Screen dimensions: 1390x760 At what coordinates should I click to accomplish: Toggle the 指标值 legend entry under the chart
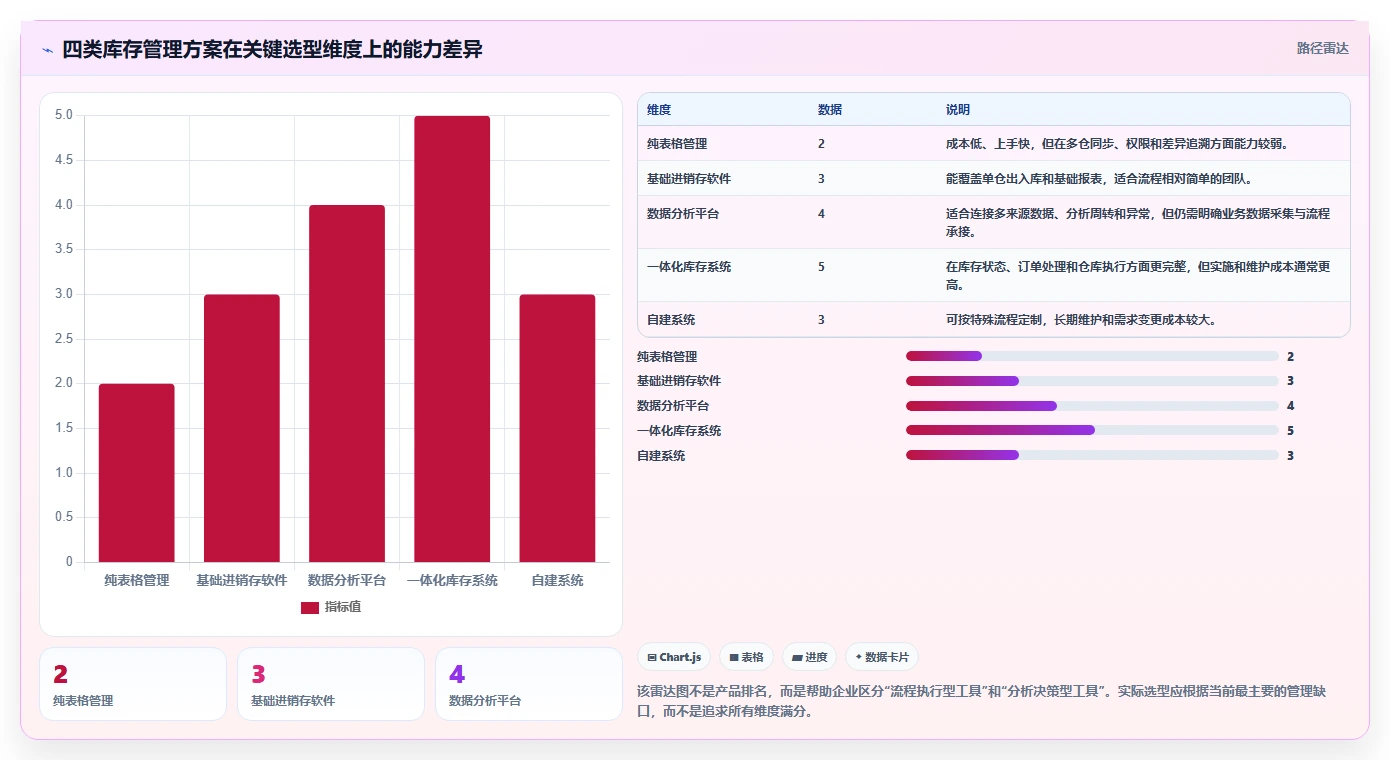(x=330, y=607)
